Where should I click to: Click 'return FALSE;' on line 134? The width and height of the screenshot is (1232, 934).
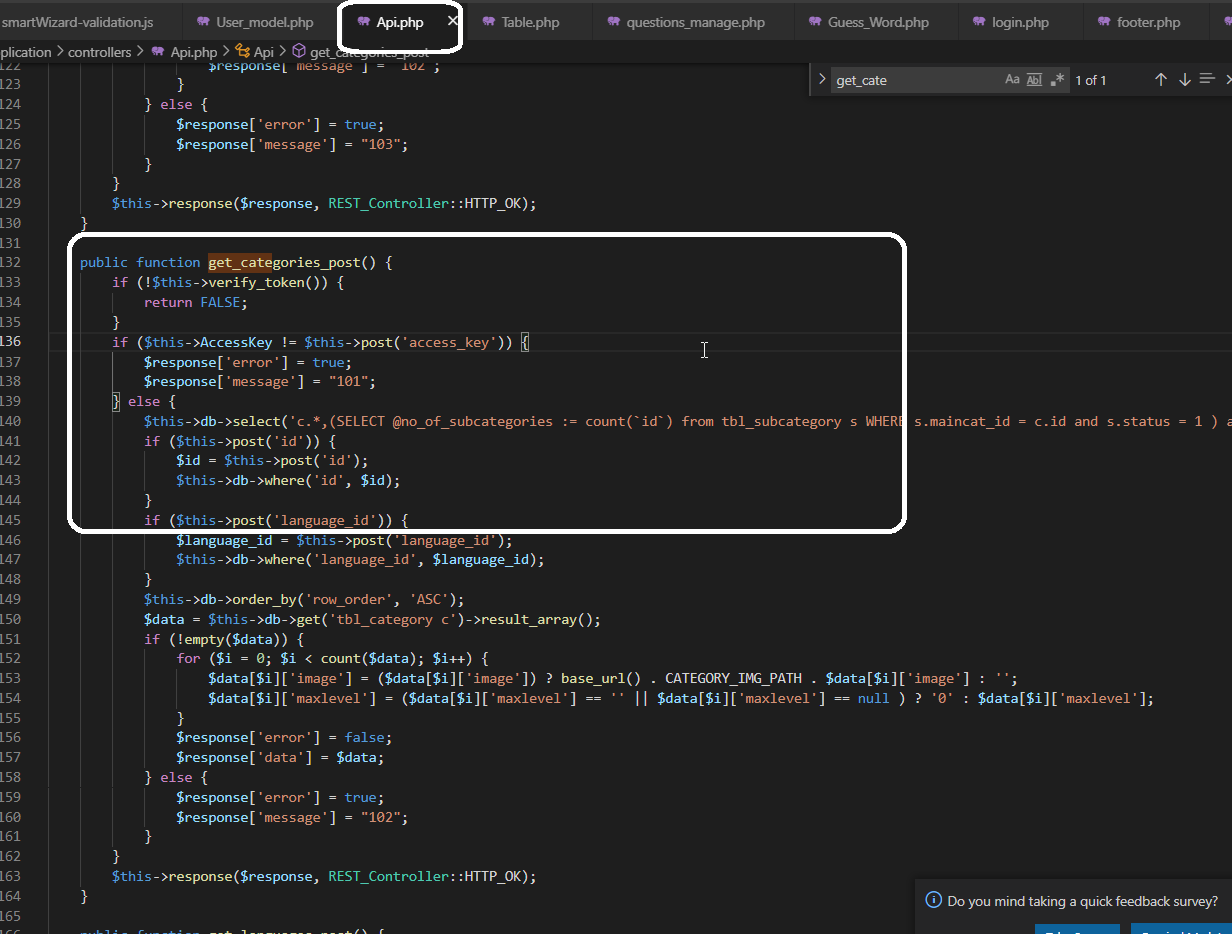coord(195,302)
